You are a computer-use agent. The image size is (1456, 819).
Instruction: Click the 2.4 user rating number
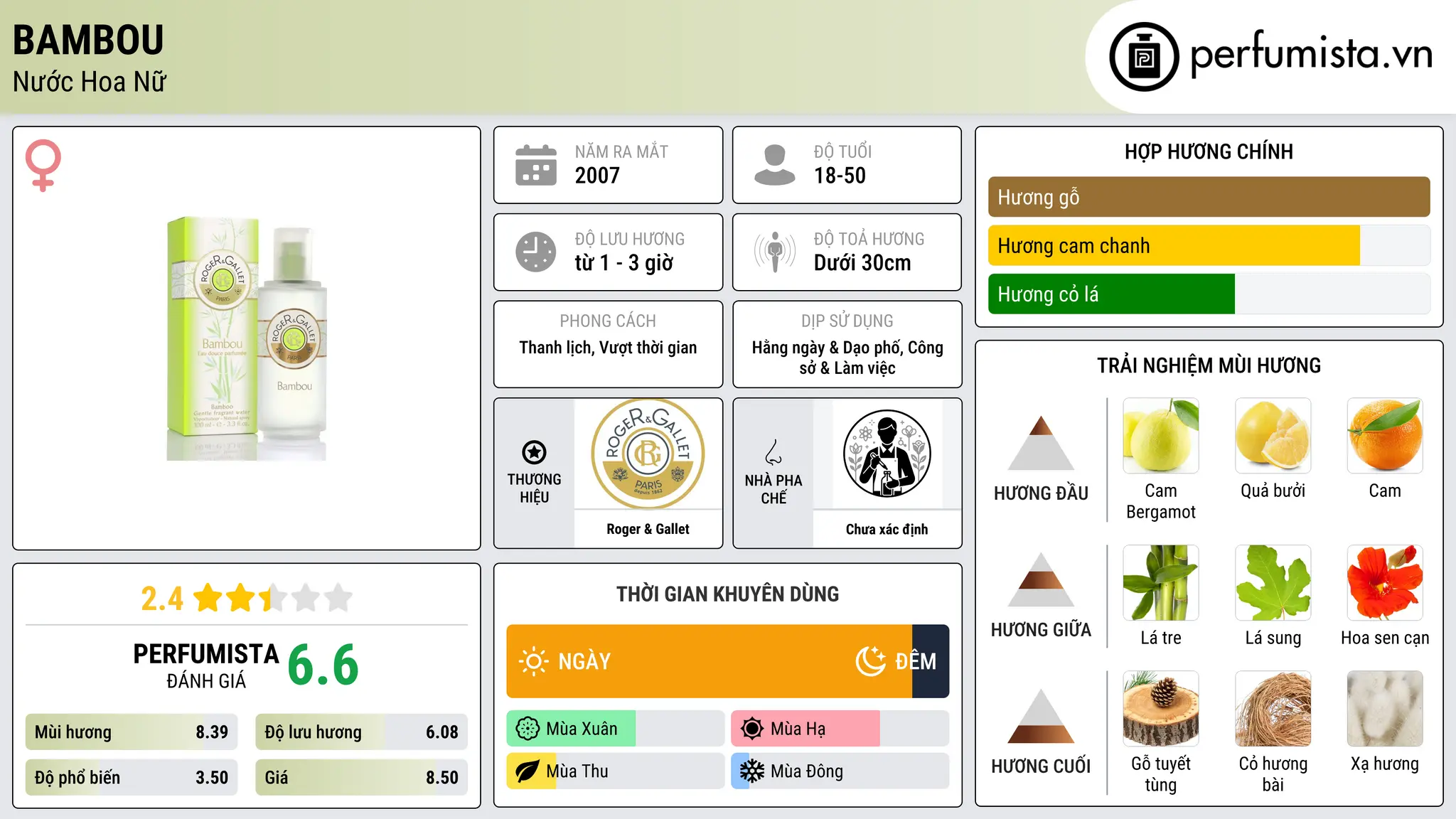(x=162, y=599)
